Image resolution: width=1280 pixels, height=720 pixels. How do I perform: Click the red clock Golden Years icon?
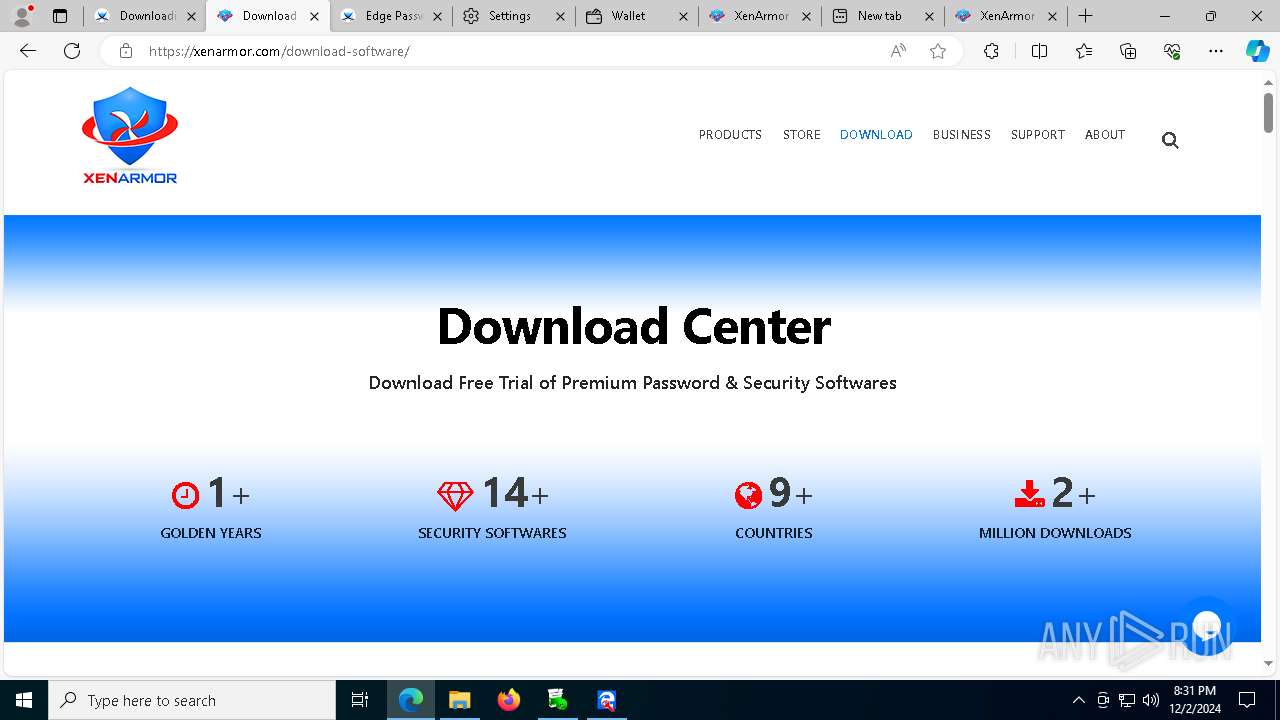(x=185, y=495)
